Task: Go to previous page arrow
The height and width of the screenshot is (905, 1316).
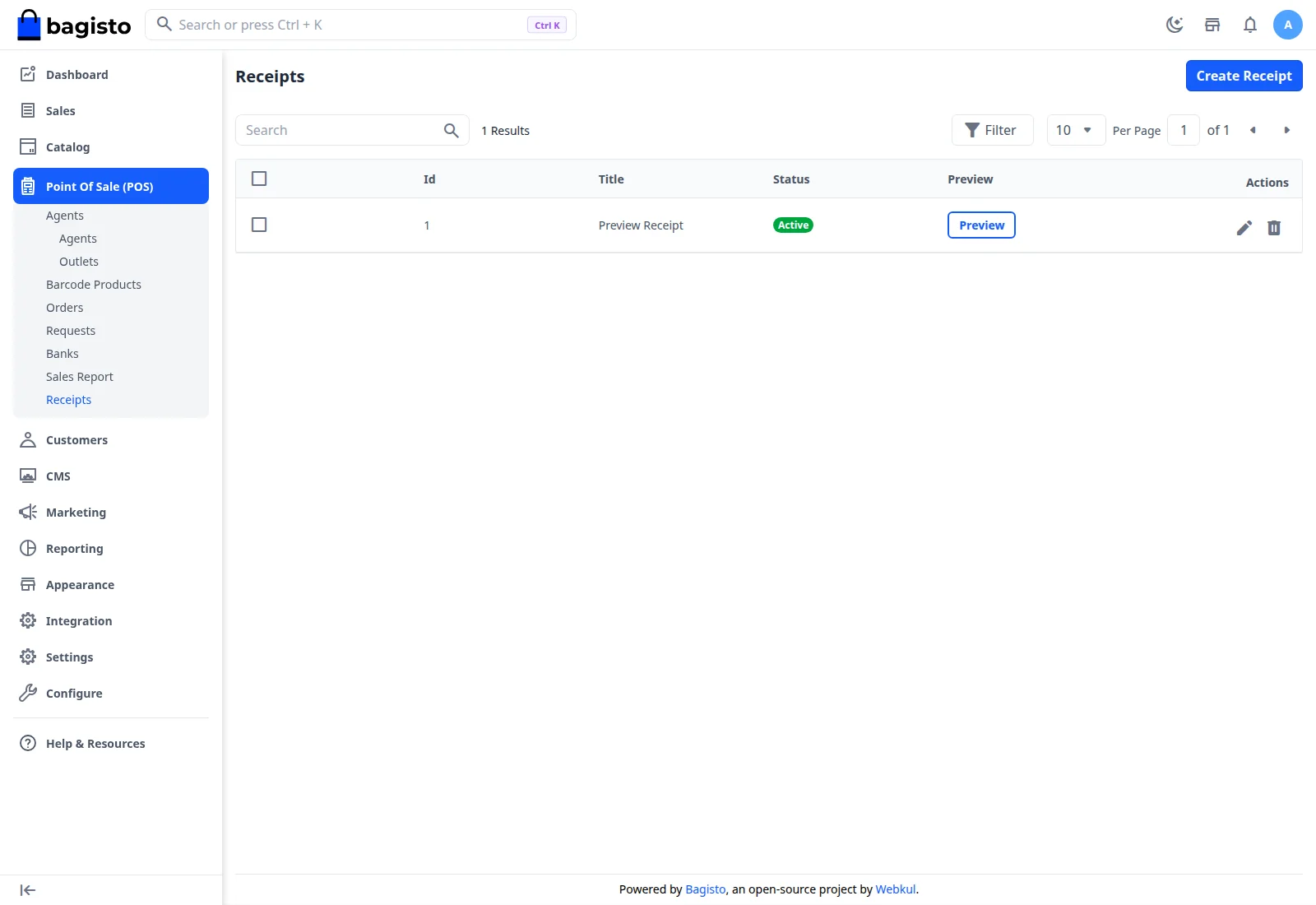Action: click(1253, 130)
